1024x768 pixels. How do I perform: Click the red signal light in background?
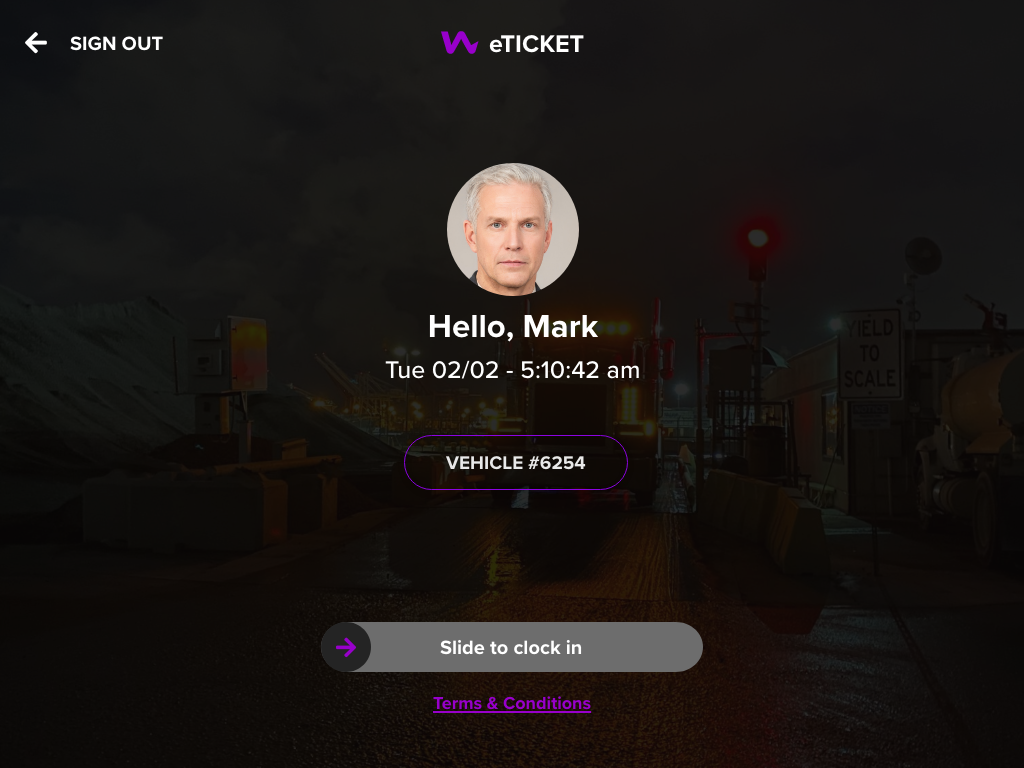[x=758, y=238]
